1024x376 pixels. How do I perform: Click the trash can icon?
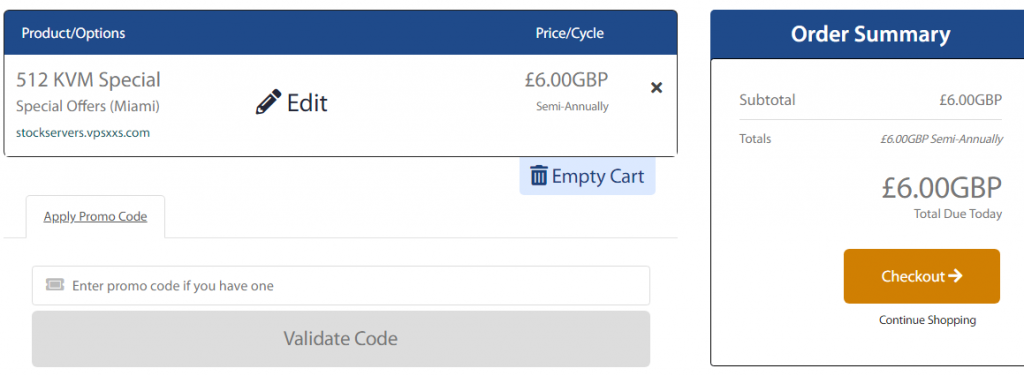coord(539,176)
